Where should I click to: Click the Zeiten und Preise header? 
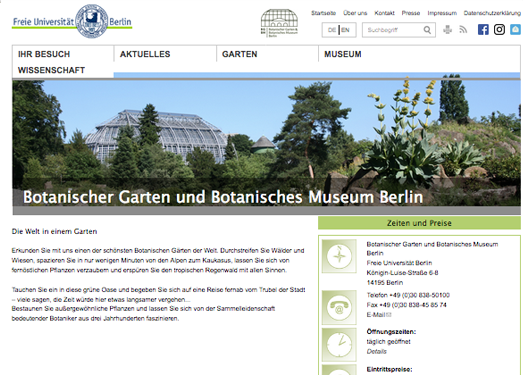(419, 223)
